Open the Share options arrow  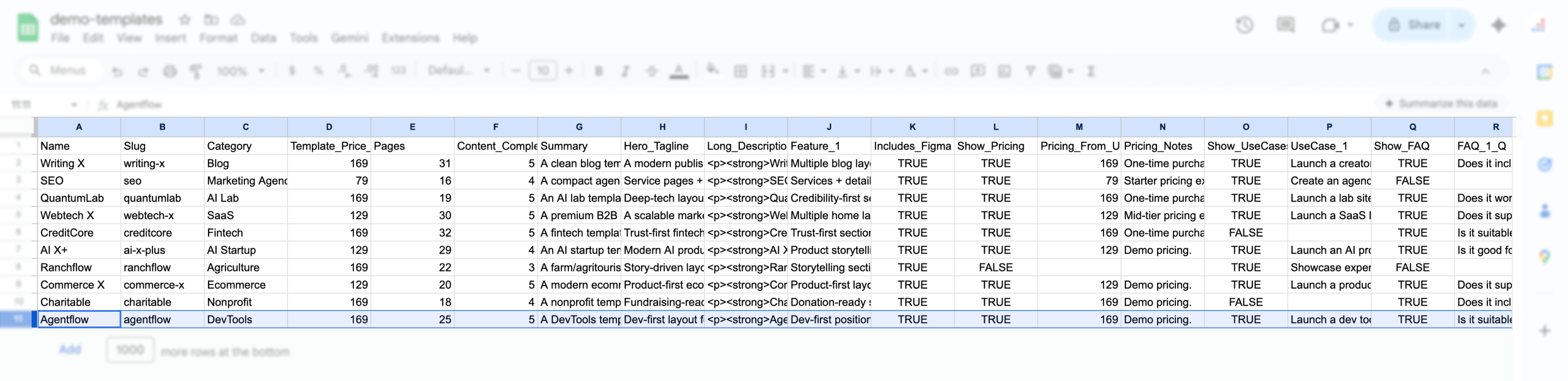point(1461,25)
